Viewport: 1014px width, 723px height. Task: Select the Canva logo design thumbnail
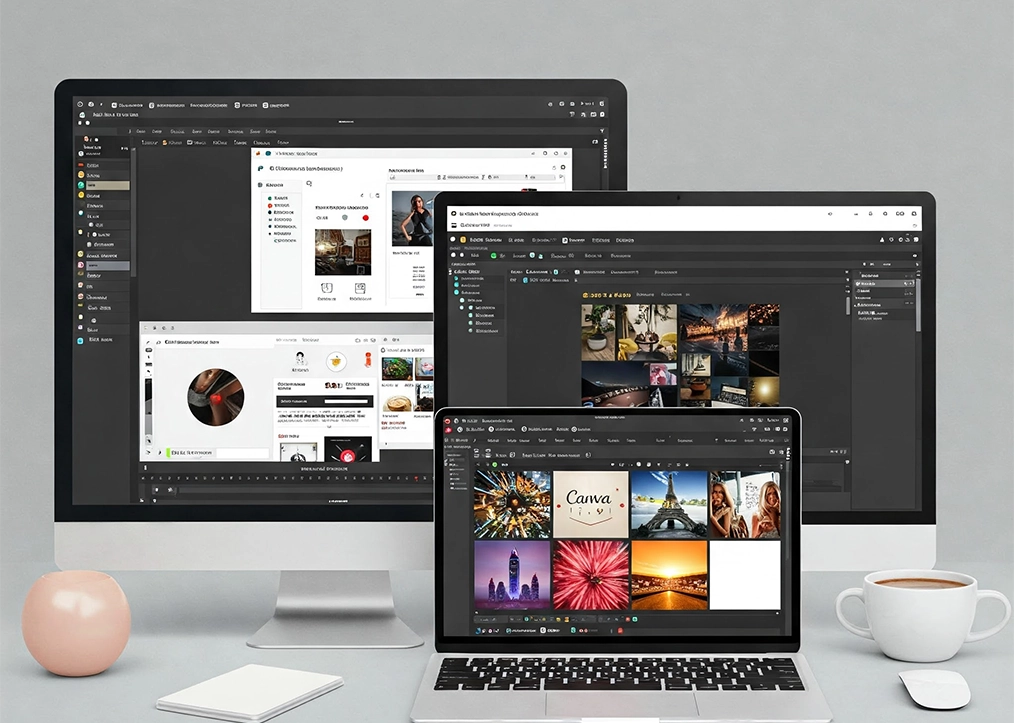coord(591,504)
